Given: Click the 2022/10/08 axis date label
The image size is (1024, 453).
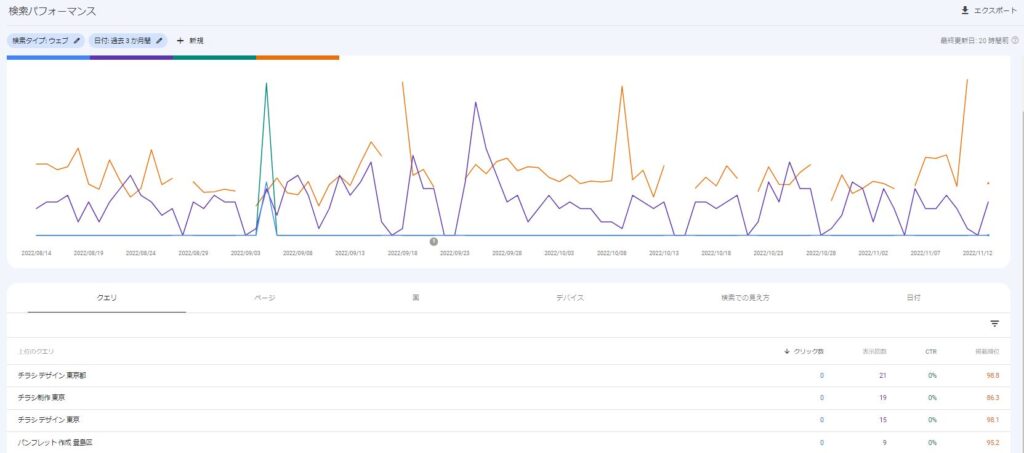Looking at the screenshot, I should [611, 253].
